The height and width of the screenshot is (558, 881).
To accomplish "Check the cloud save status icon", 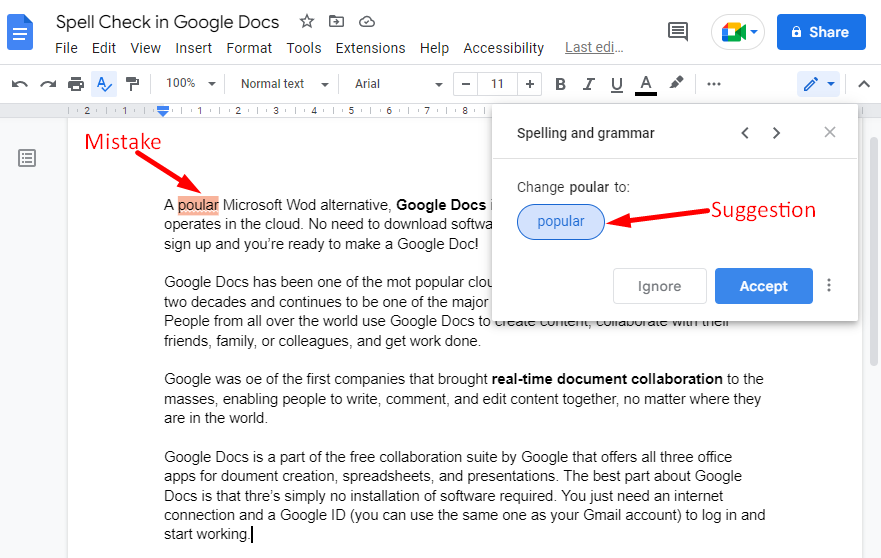I will (367, 21).
